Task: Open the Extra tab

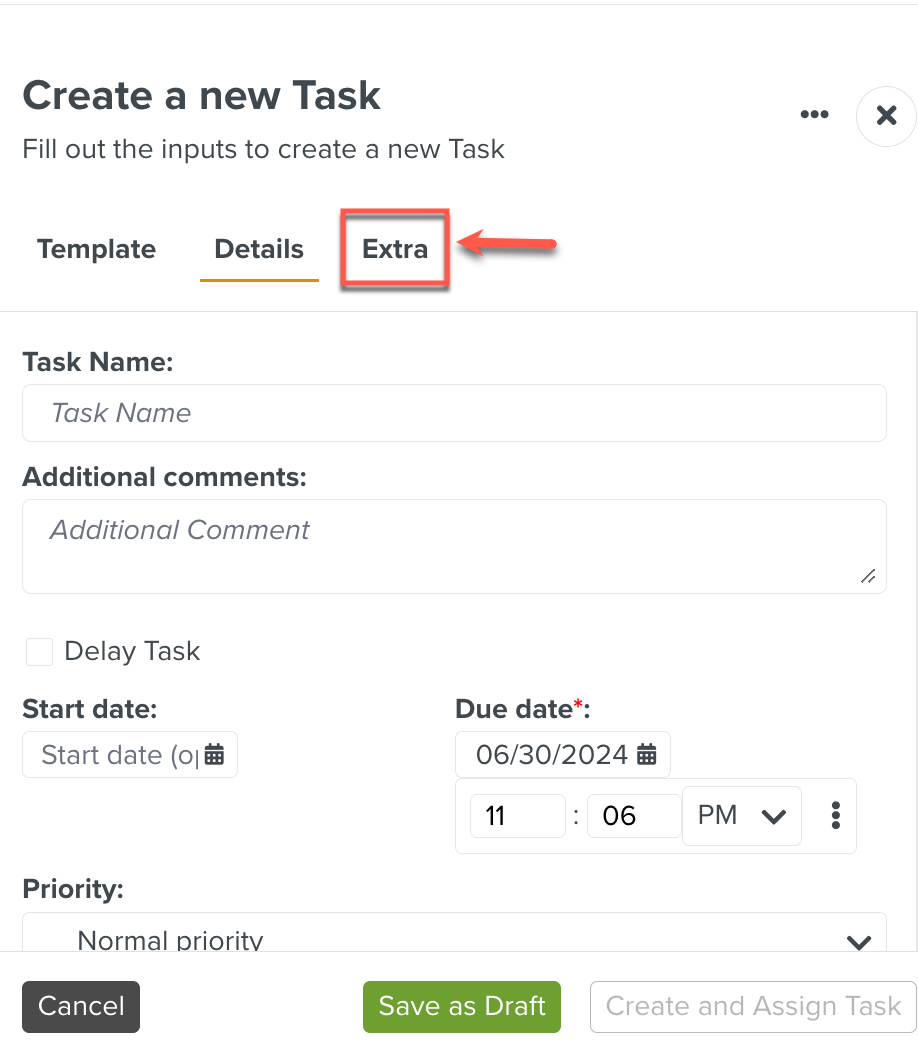Action: 395,249
